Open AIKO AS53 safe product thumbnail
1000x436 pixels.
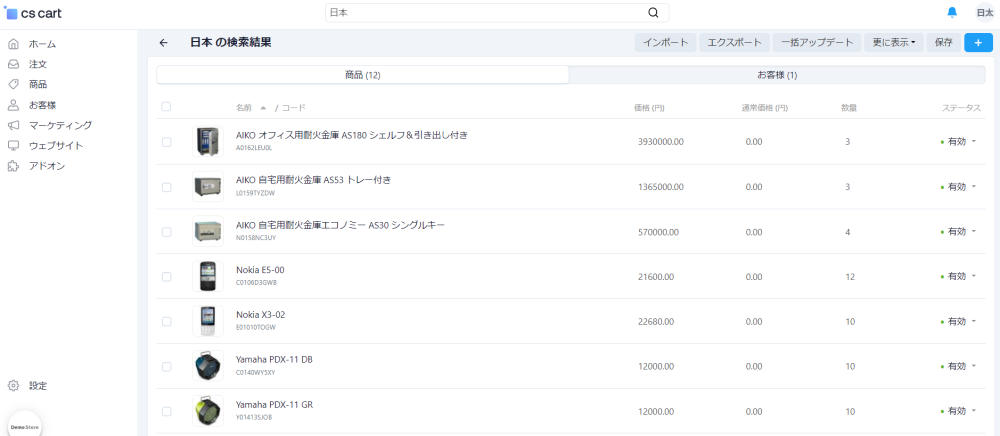[208, 187]
